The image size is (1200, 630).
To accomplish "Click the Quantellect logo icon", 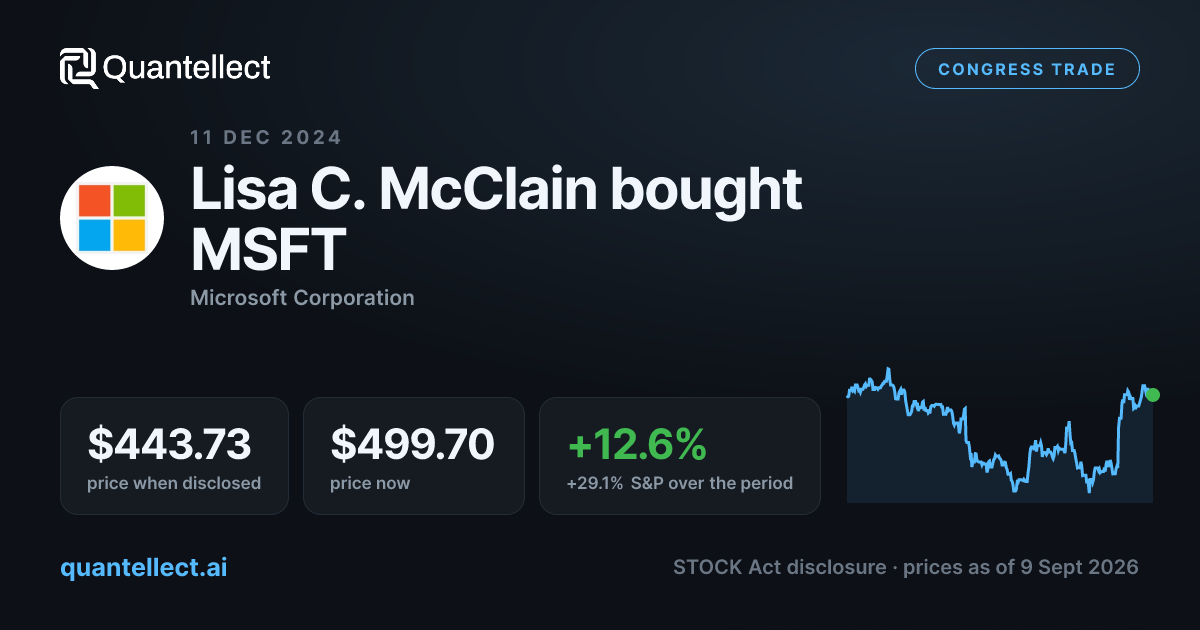I will click(79, 68).
